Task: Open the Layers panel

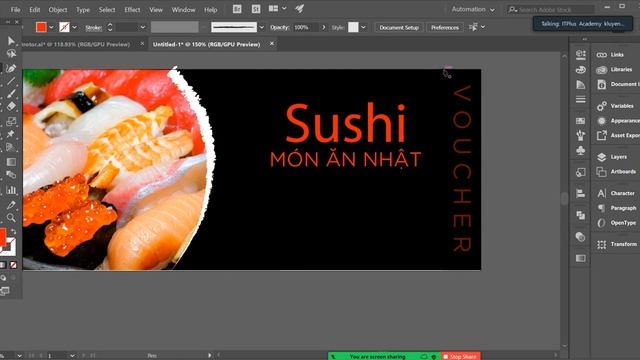Action: click(x=618, y=157)
